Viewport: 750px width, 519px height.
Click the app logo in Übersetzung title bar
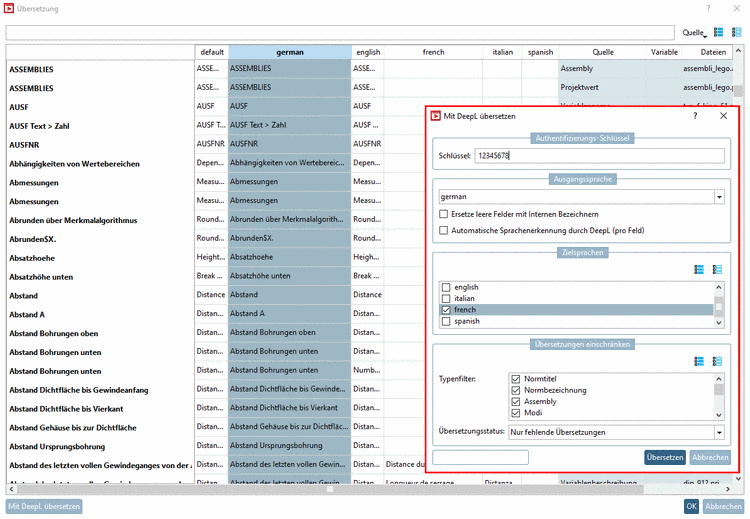tap(9, 8)
